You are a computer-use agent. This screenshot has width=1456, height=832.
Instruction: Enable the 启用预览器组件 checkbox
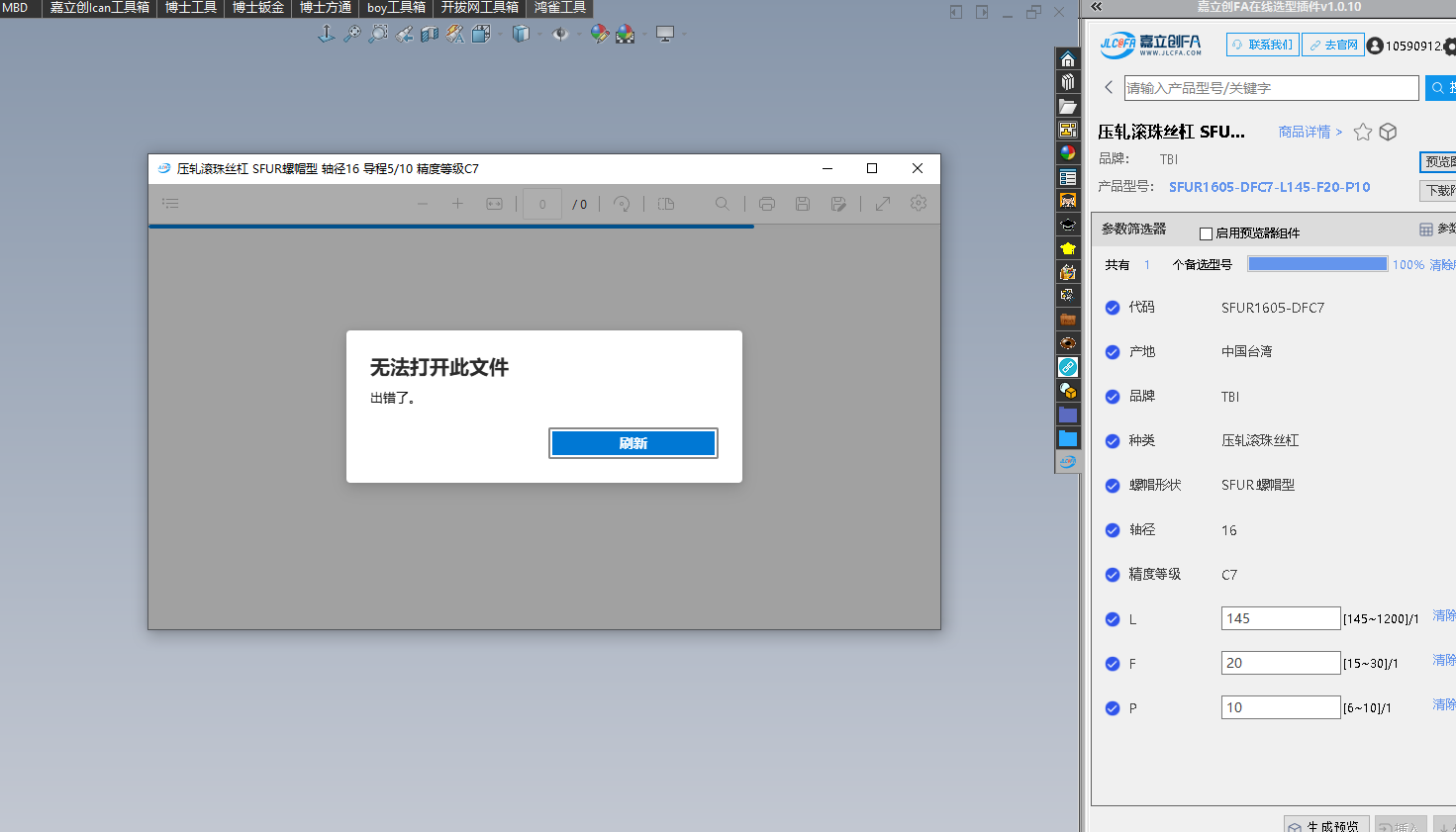(x=1206, y=233)
